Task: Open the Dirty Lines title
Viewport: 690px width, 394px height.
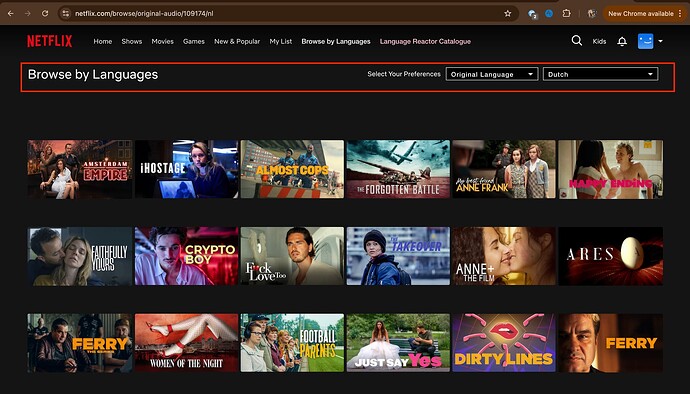Action: [504, 343]
